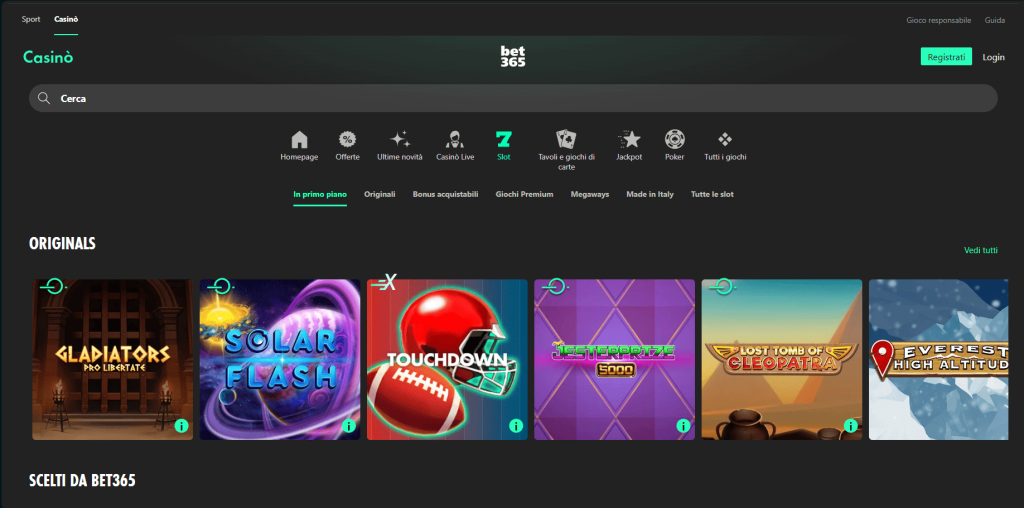Viewport: 1024px width, 508px height.
Task: Open the Giochi Premium tab
Action: [x=524, y=195]
